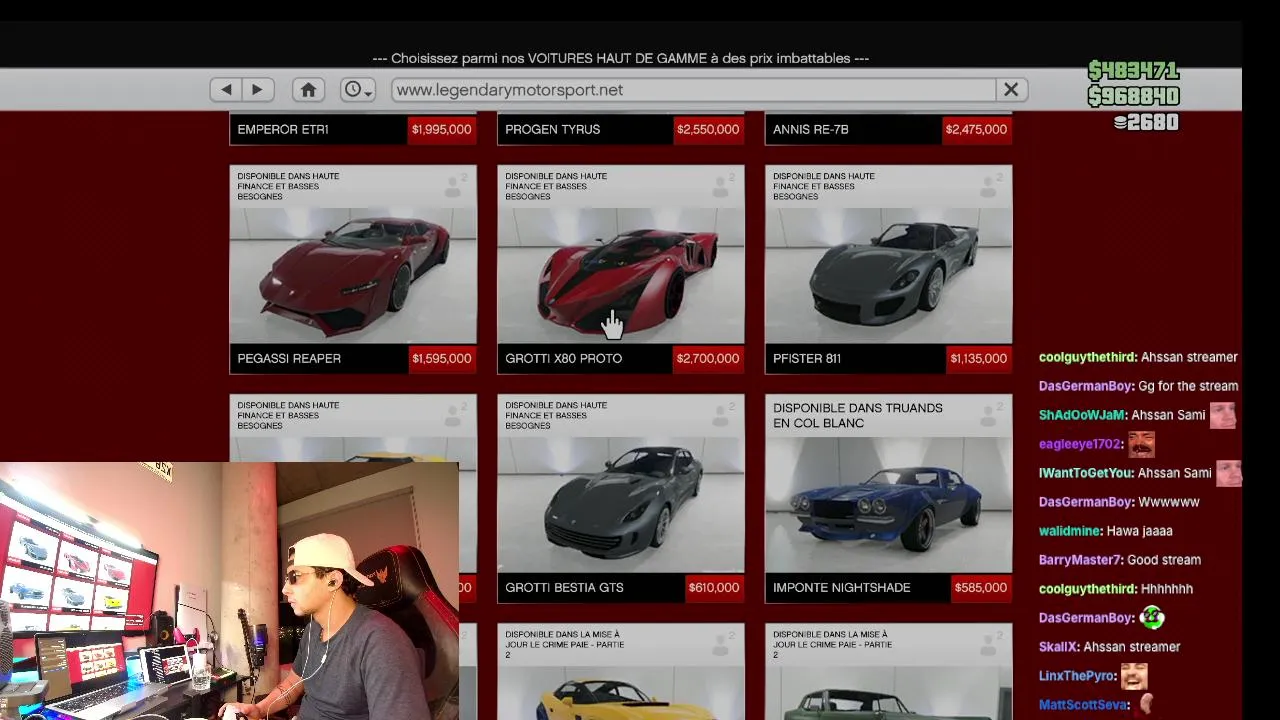1280x720 pixels.
Task: Click the Grotti Bestia GTS name label
Action: coord(564,587)
